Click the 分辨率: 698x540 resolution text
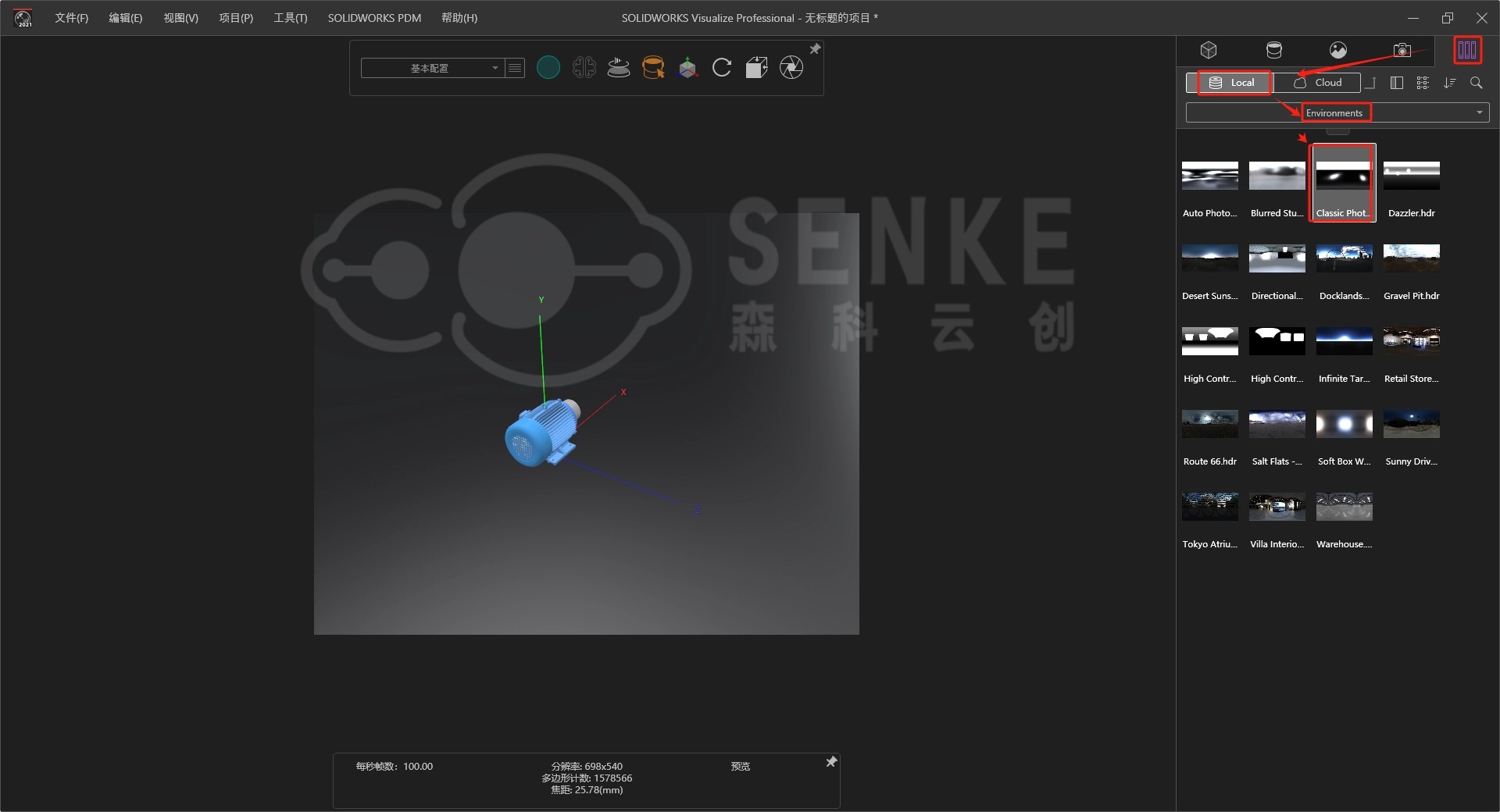1500x812 pixels. [x=587, y=767]
